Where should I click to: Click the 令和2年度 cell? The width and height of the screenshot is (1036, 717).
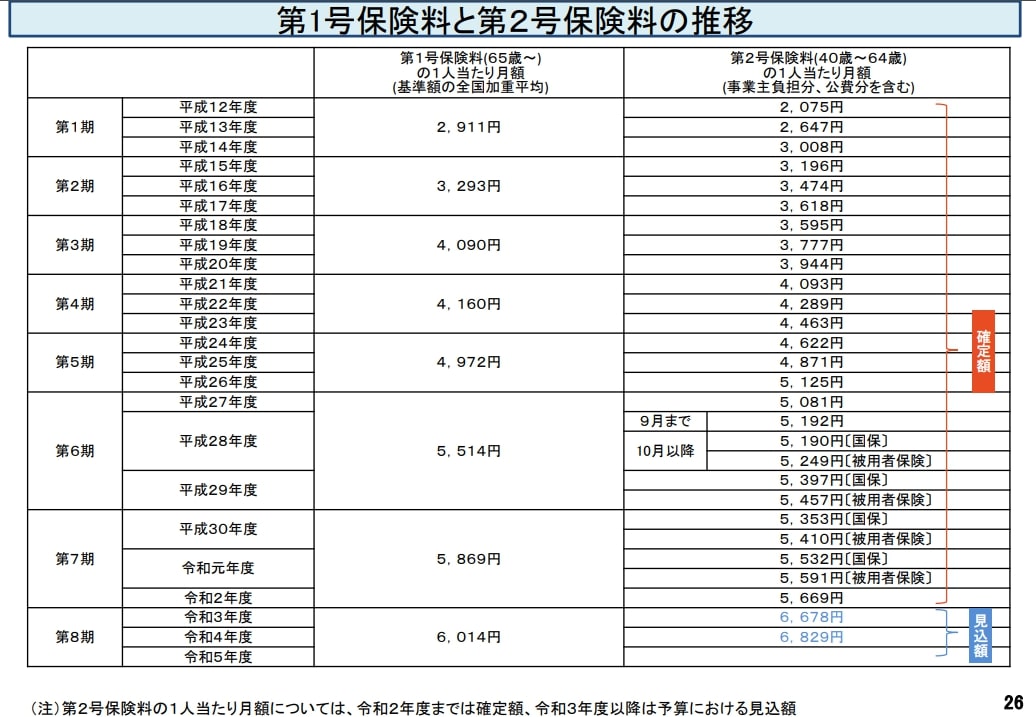point(218,598)
